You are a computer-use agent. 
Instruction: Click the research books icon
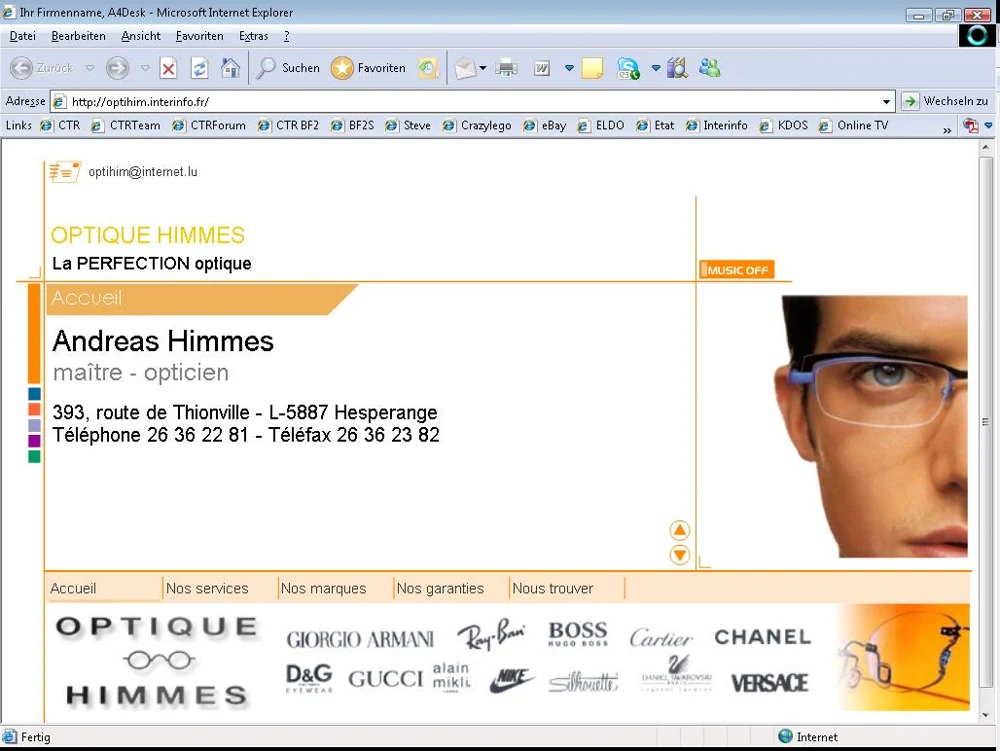pos(677,68)
